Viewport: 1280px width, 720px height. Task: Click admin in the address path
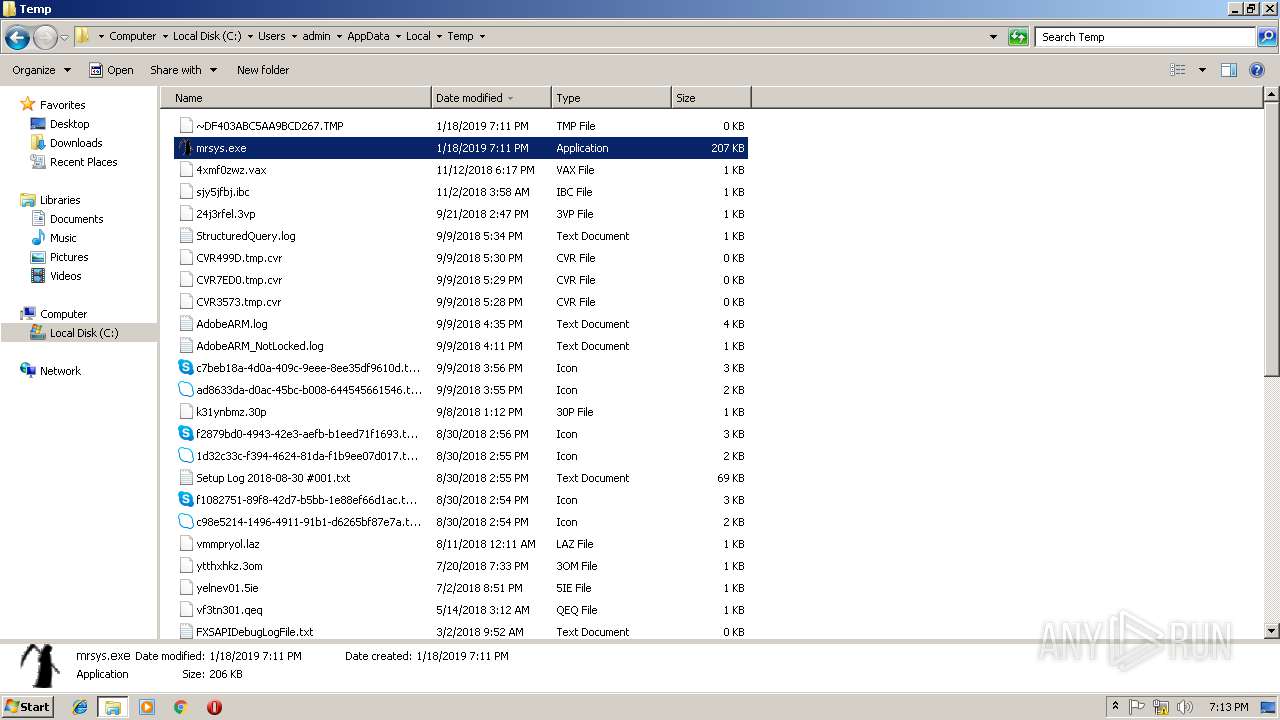[316, 36]
